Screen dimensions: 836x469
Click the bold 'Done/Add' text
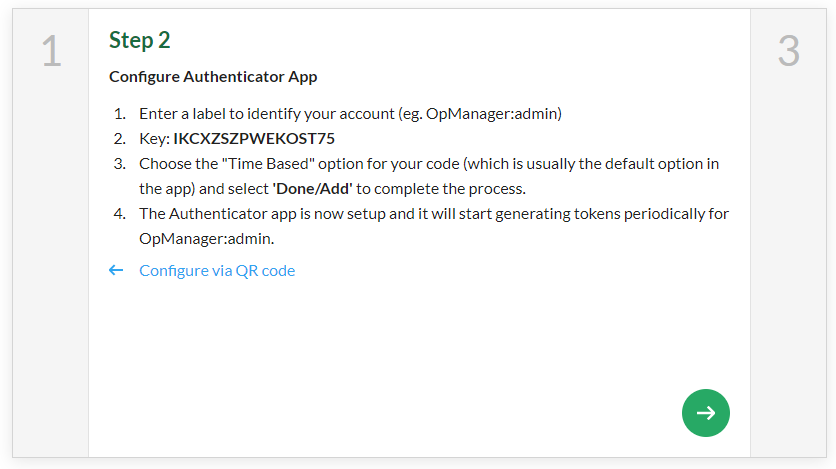point(312,188)
